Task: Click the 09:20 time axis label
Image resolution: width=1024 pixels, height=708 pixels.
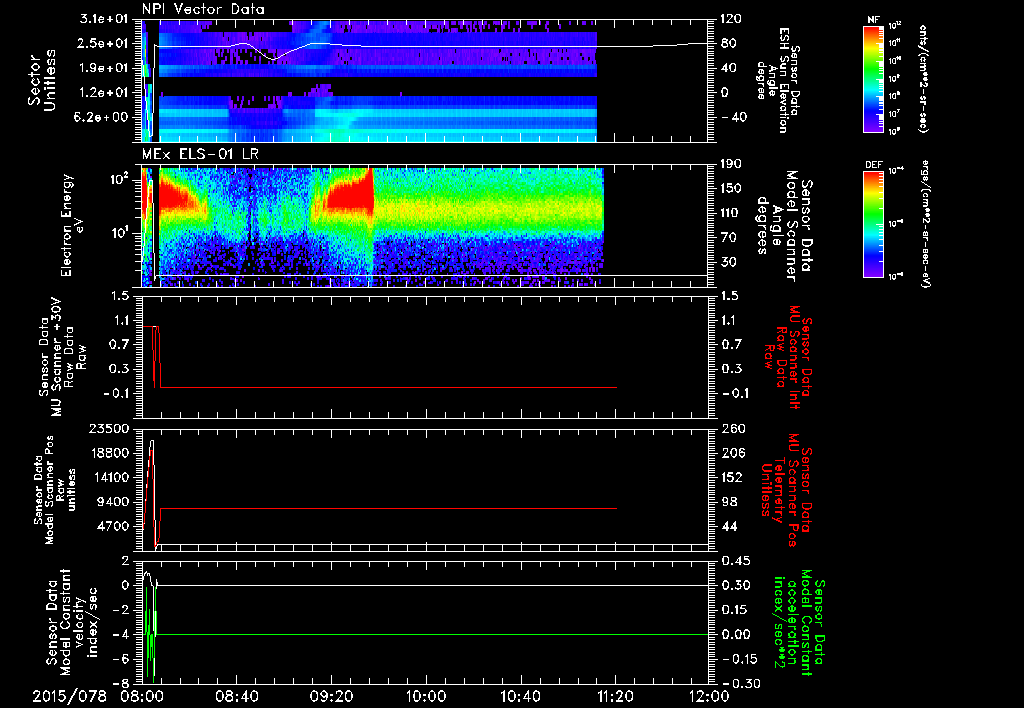Action: 330,696
